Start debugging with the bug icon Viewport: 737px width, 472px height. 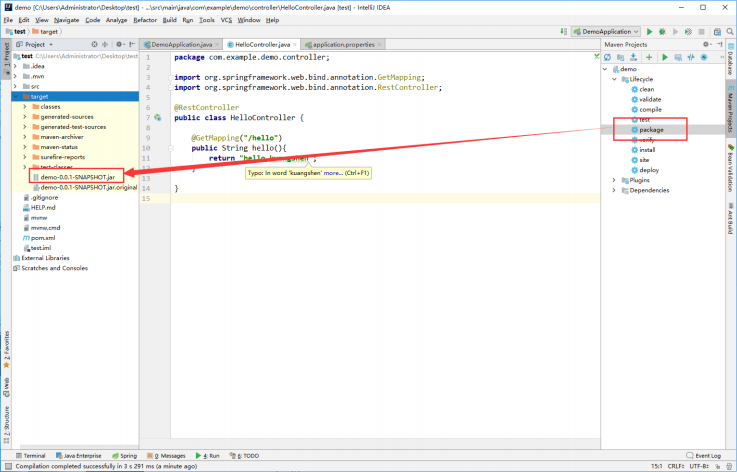point(662,31)
